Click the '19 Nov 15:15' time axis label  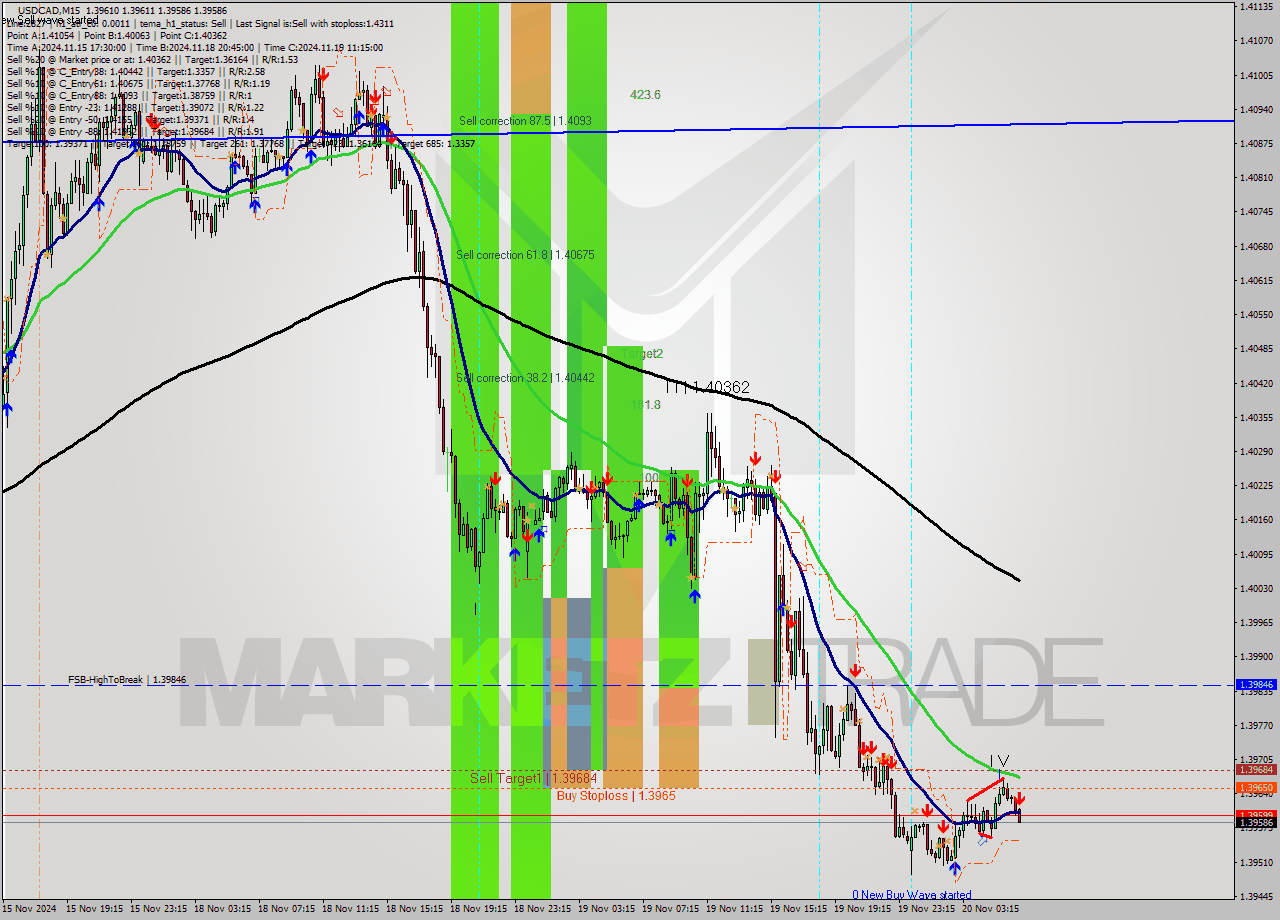coord(799,909)
